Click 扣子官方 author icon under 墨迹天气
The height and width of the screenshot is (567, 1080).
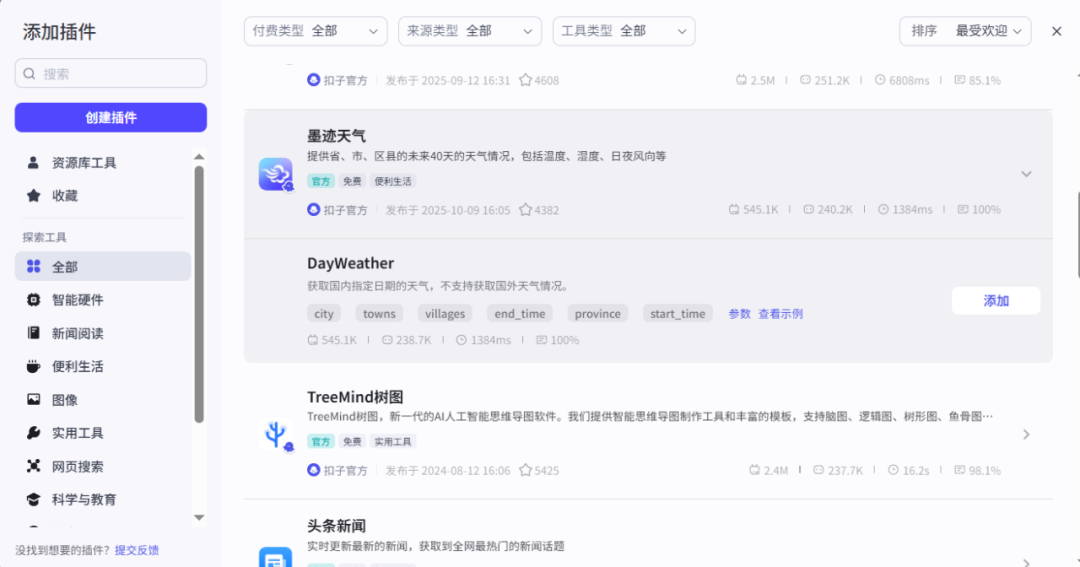pyautogui.click(x=313, y=209)
